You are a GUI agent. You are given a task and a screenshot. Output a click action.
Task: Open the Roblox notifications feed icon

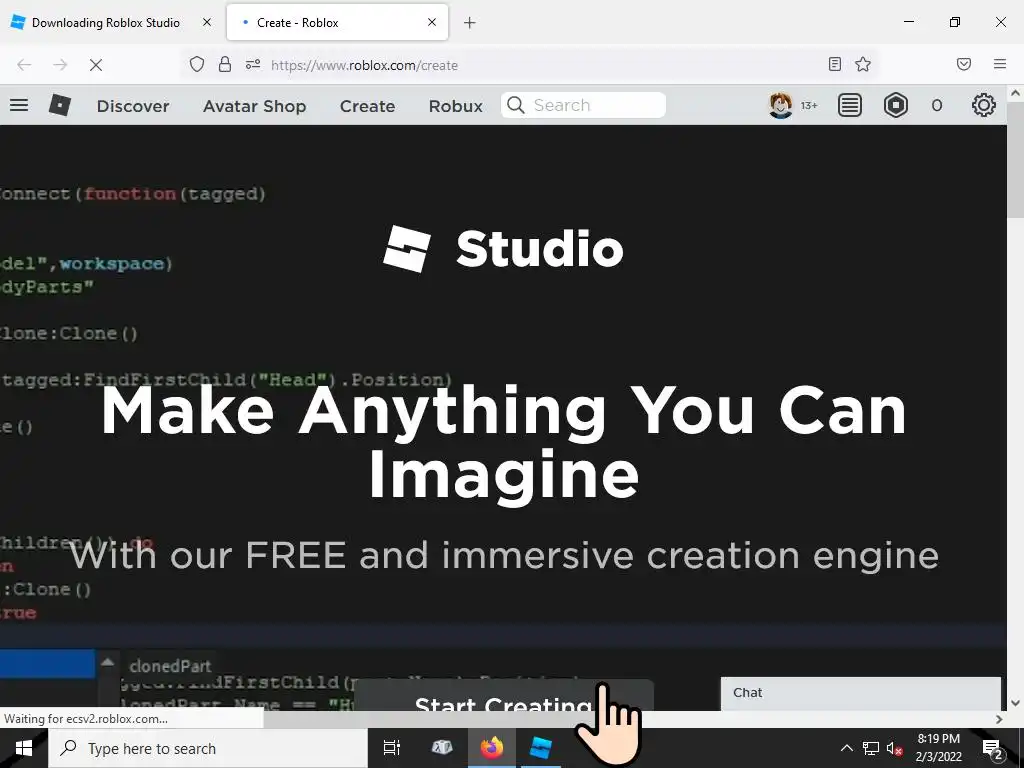click(849, 105)
